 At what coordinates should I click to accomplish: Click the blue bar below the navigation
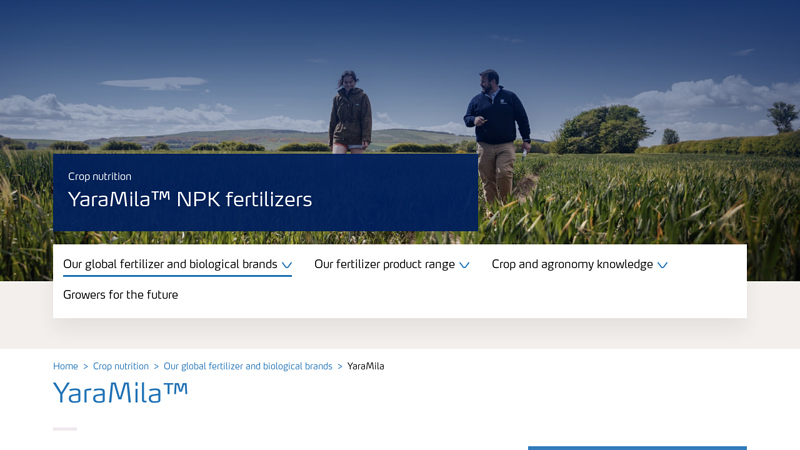point(637,447)
